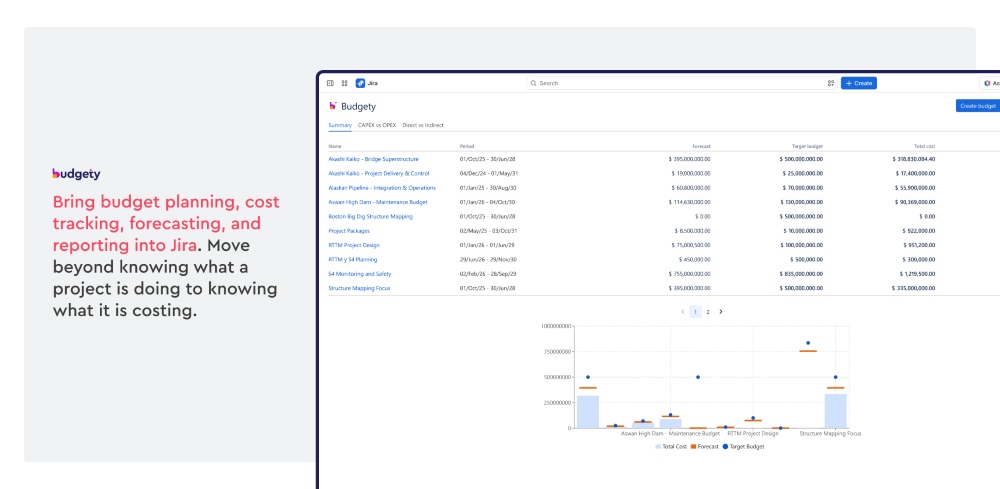Screen dimensions: 1000x489
Task: Click the budgety logo in left panel
Action: tap(77, 174)
